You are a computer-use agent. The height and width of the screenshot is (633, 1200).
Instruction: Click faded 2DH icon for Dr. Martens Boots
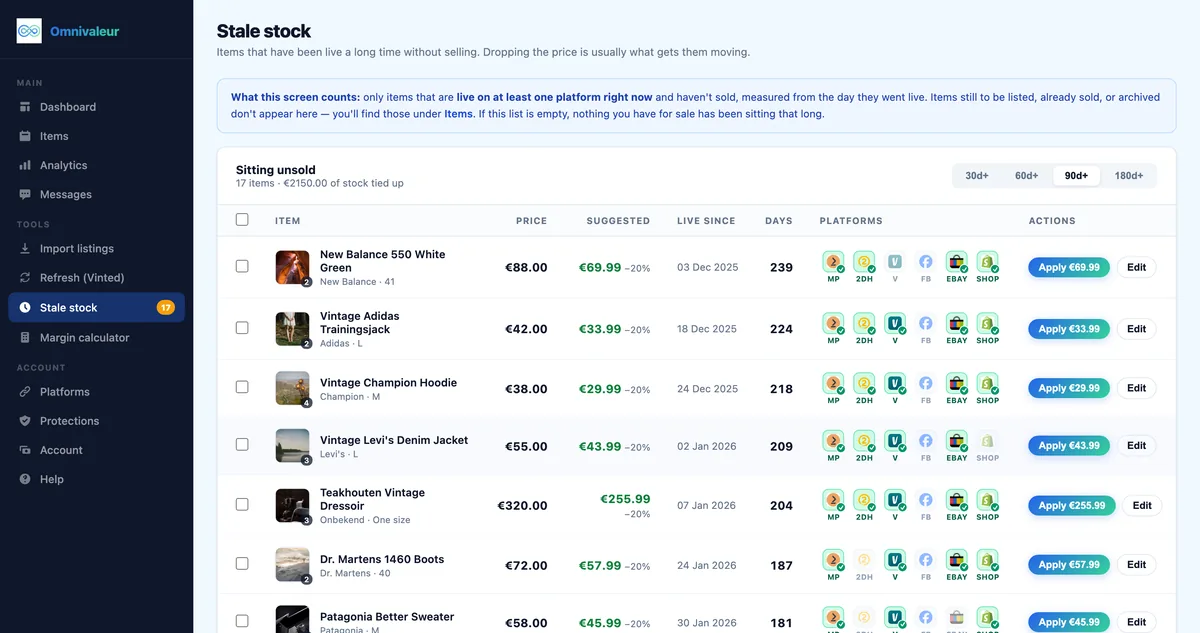(x=864, y=560)
